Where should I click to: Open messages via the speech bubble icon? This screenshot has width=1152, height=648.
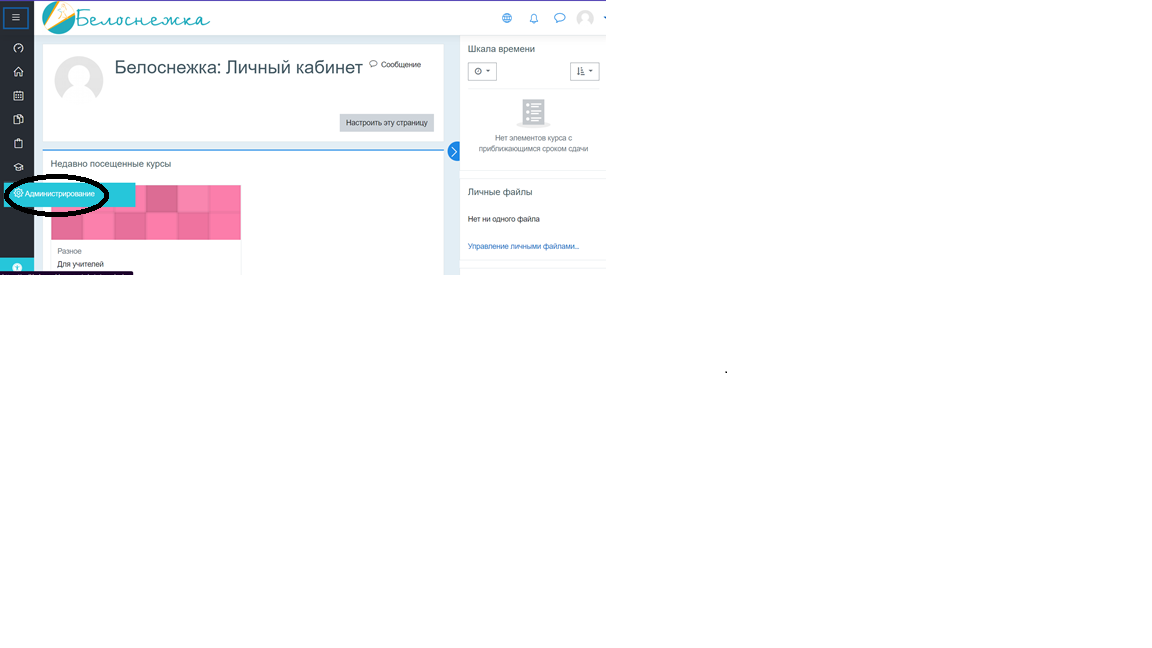point(560,18)
